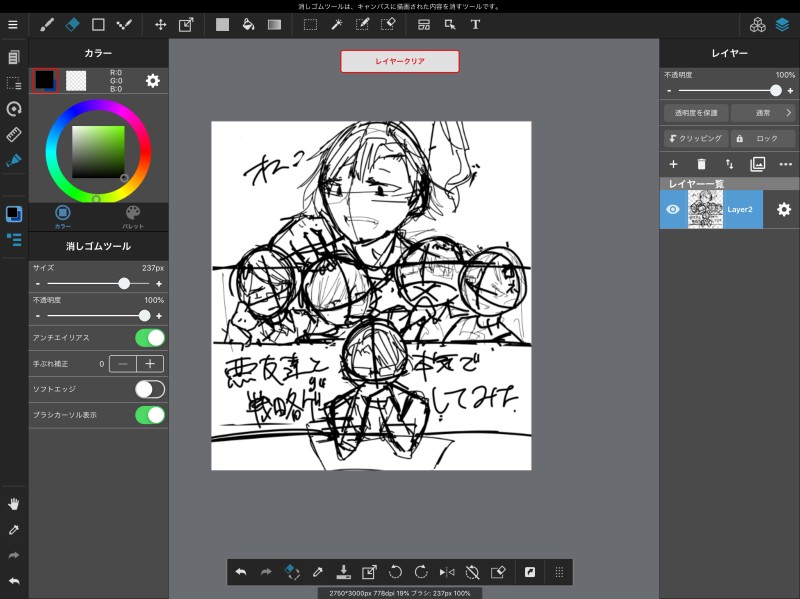
Task: Select the Text tool
Action: [x=475, y=24]
